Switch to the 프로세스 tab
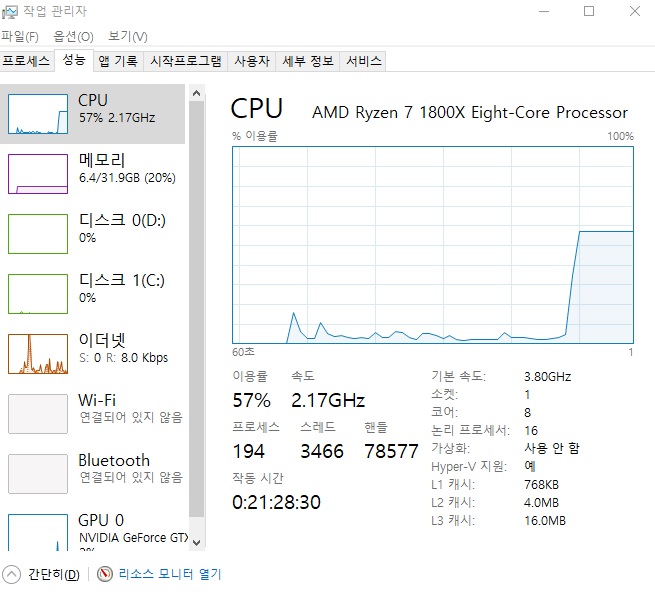The height and width of the screenshot is (599, 655). tap(26, 61)
